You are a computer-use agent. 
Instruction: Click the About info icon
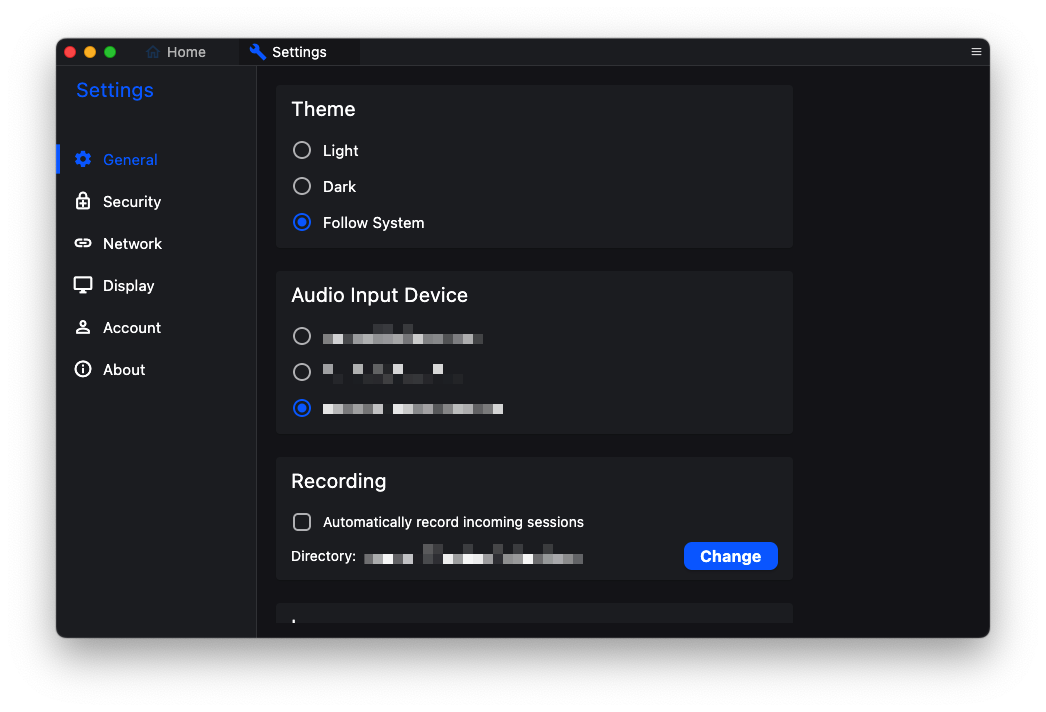click(x=83, y=369)
